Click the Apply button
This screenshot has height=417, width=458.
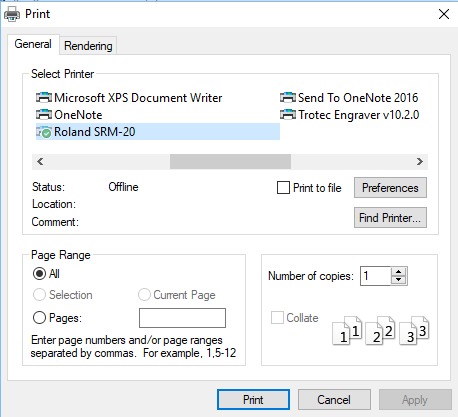tap(415, 400)
